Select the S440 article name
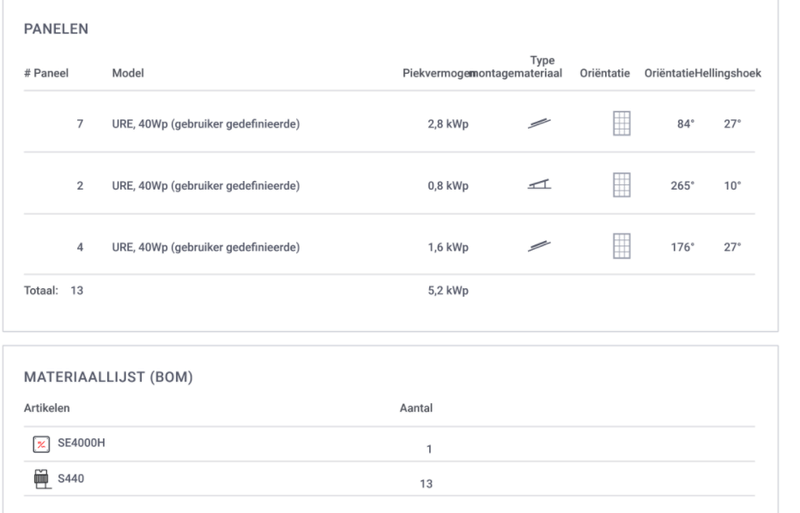Viewport: 800px width, 513px height. pyautogui.click(x=72, y=479)
